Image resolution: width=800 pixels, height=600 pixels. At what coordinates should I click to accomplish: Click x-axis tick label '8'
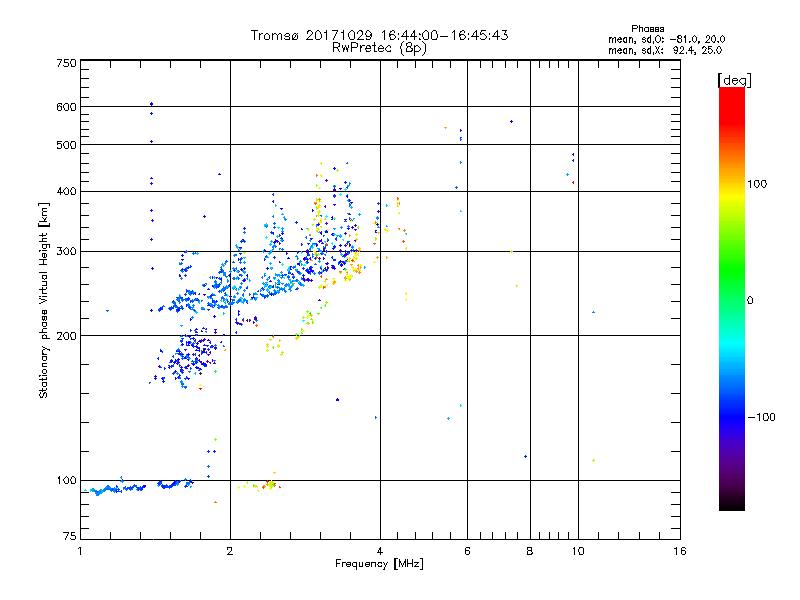530,551
